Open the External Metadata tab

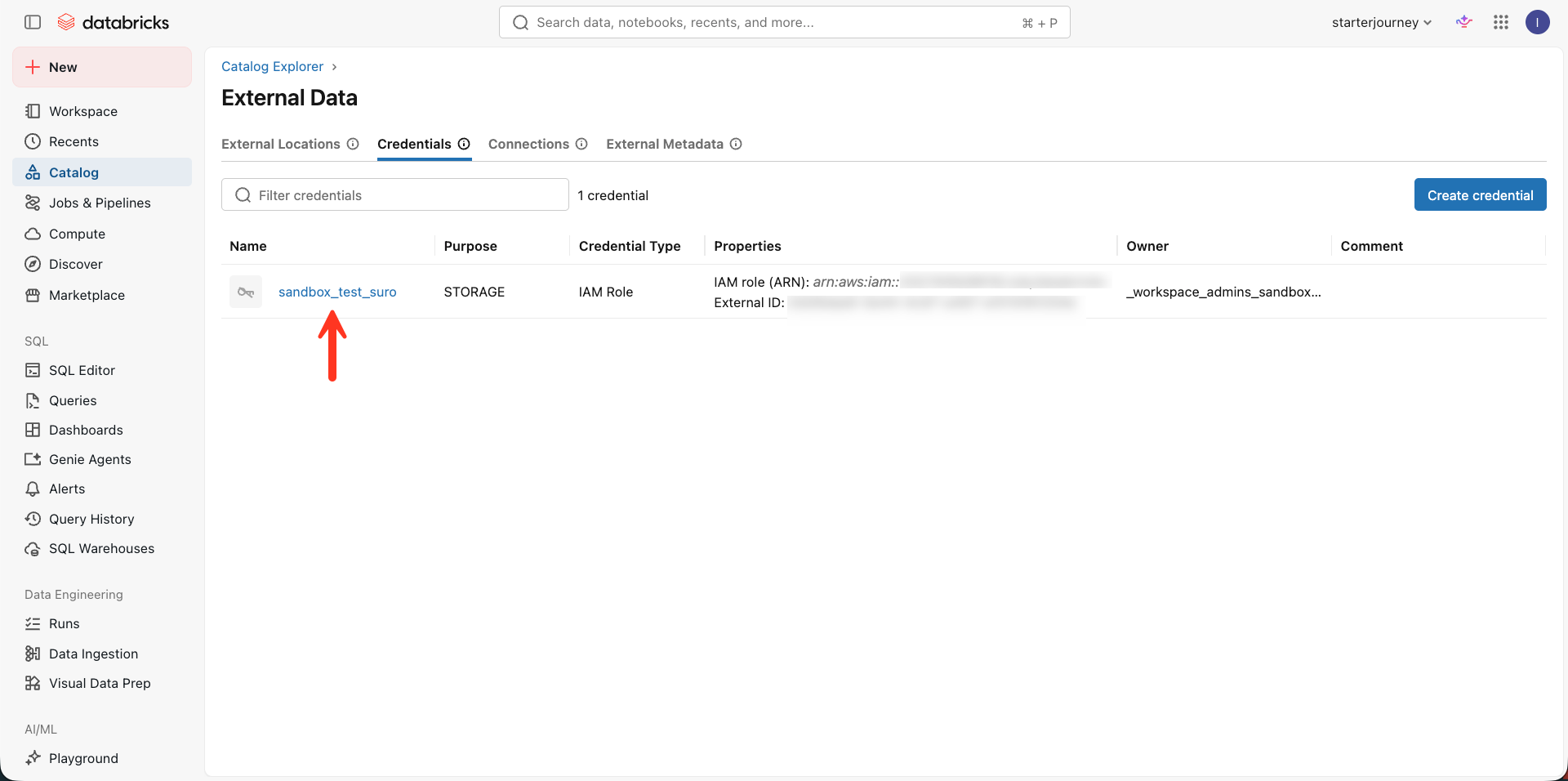(x=665, y=144)
